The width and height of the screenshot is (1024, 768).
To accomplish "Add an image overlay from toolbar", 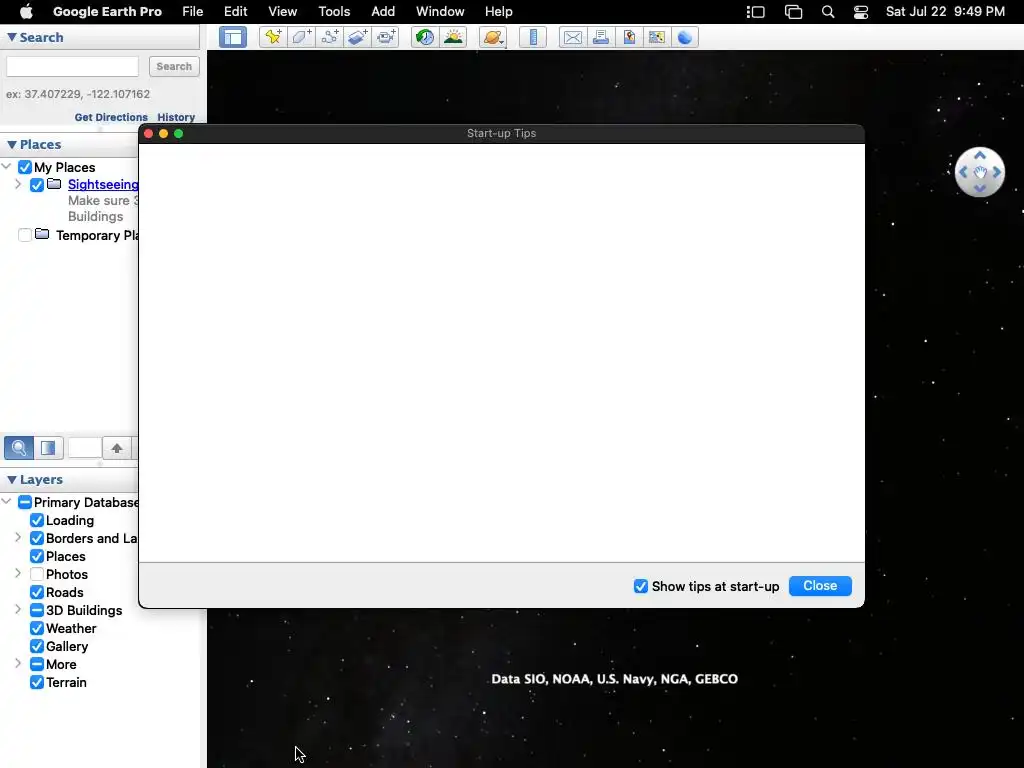I will pyautogui.click(x=358, y=37).
